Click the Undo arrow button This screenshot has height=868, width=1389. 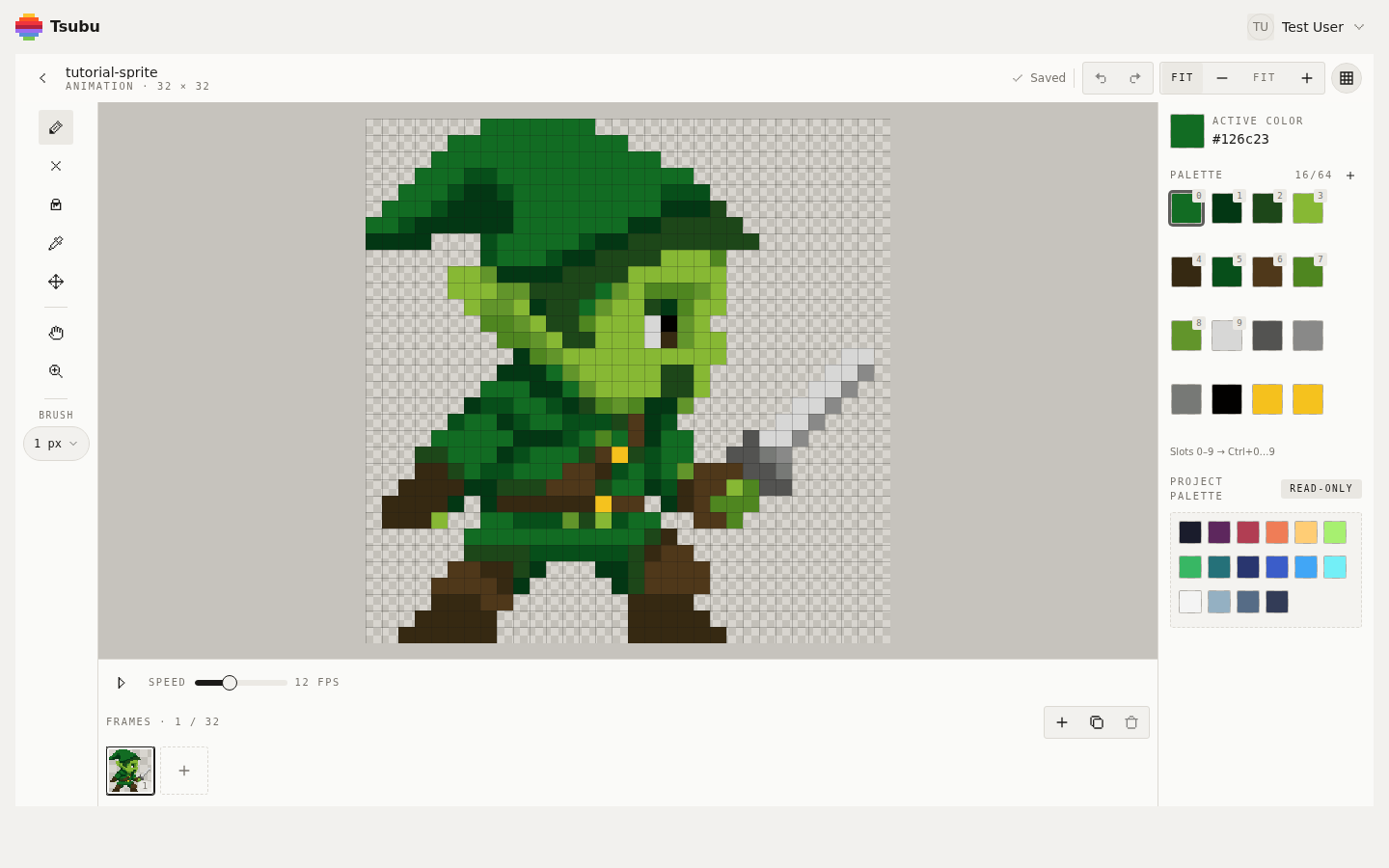(x=1101, y=78)
